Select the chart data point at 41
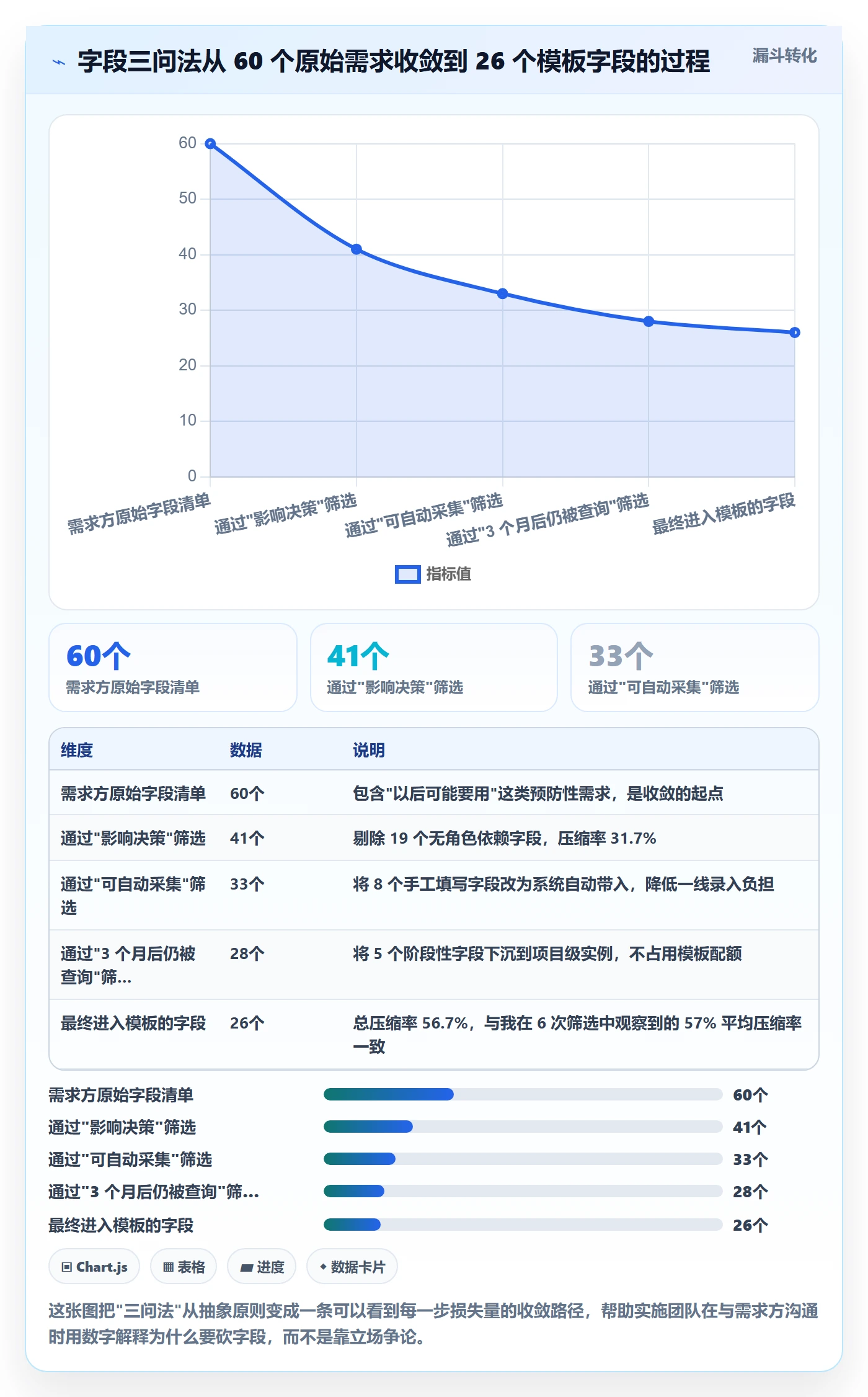The width and height of the screenshot is (868, 1397). [x=356, y=249]
